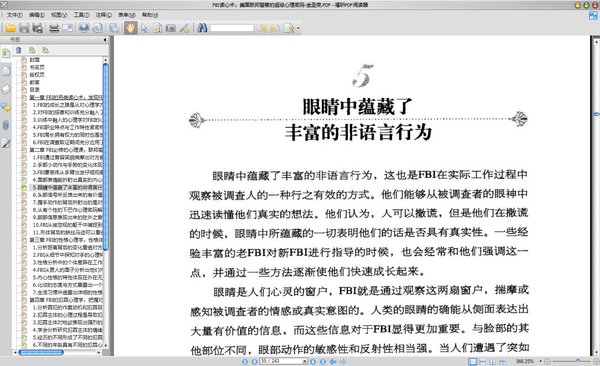Viewport: 600px width, 366px height.
Task: Select the Hand tool
Action: click(x=130, y=28)
